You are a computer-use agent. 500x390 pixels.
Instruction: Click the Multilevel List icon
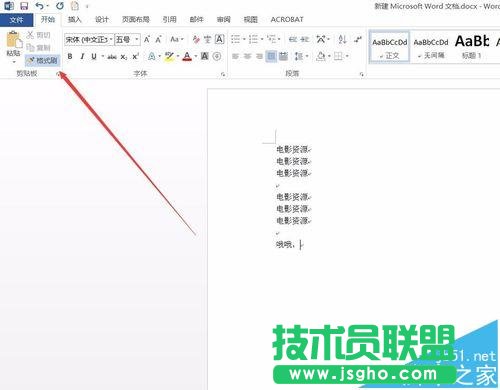[x=271, y=40]
